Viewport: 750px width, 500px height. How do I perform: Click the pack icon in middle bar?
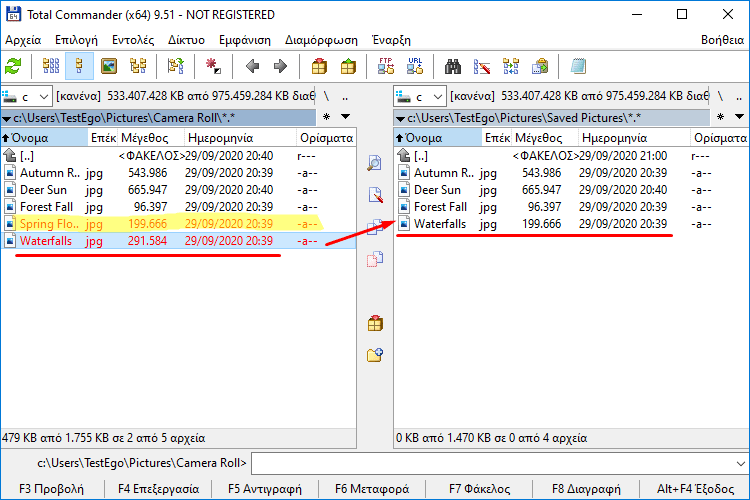coord(375,323)
